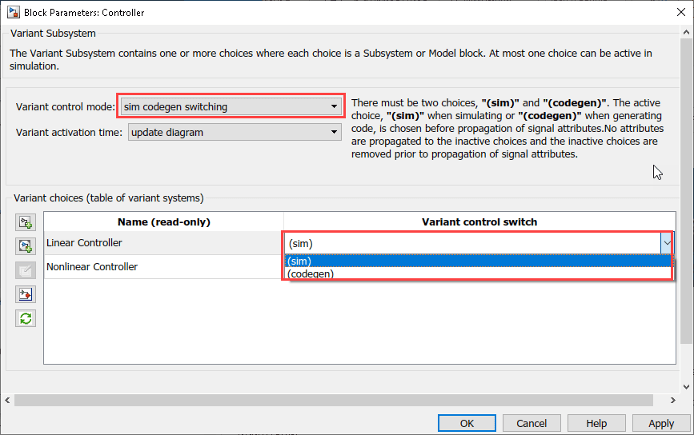Image resolution: width=694 pixels, height=435 pixels.
Task: Add a new Model block variant choice
Action: pos(25,246)
